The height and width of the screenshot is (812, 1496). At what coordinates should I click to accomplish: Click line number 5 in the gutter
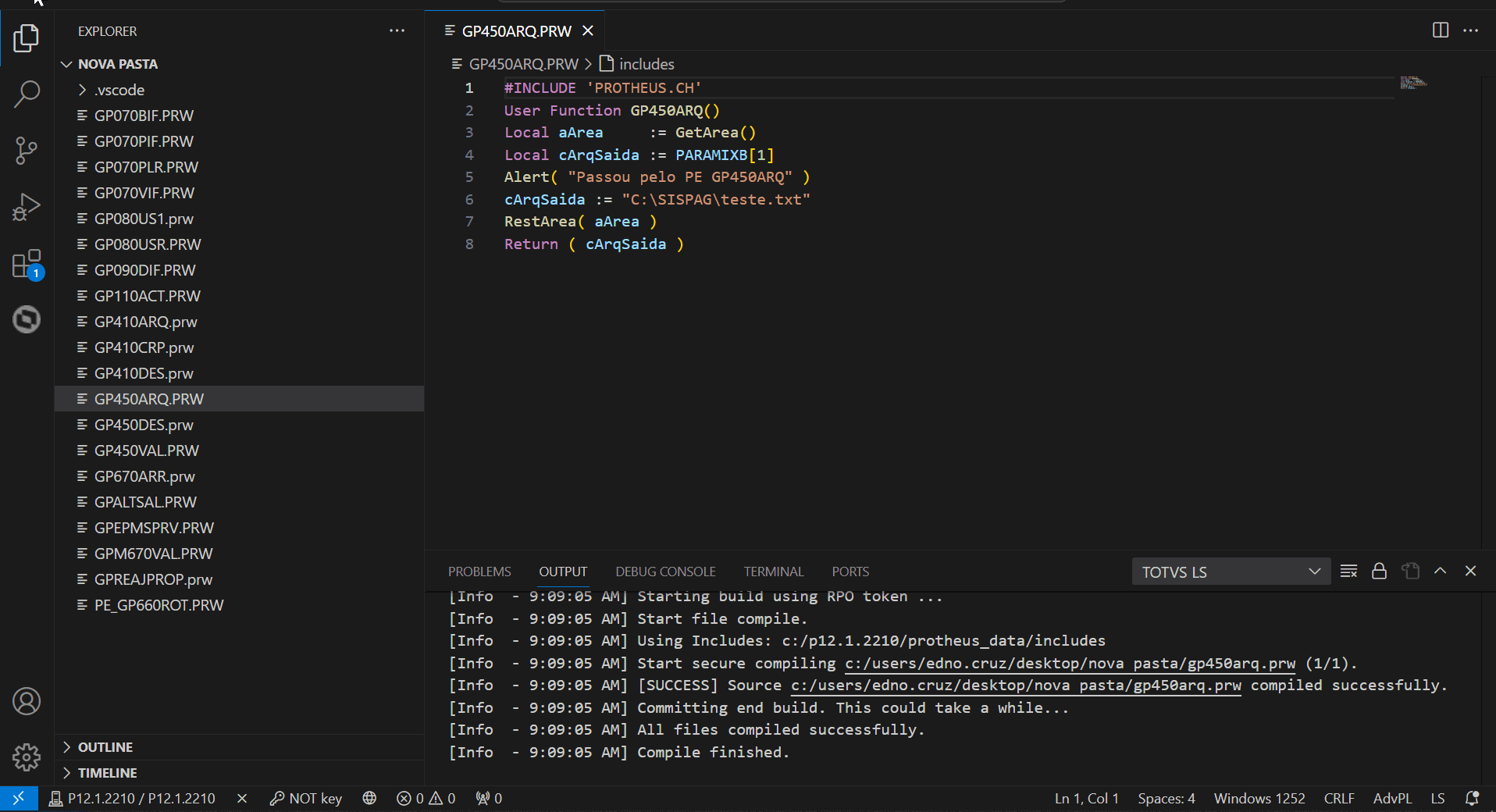(x=469, y=177)
